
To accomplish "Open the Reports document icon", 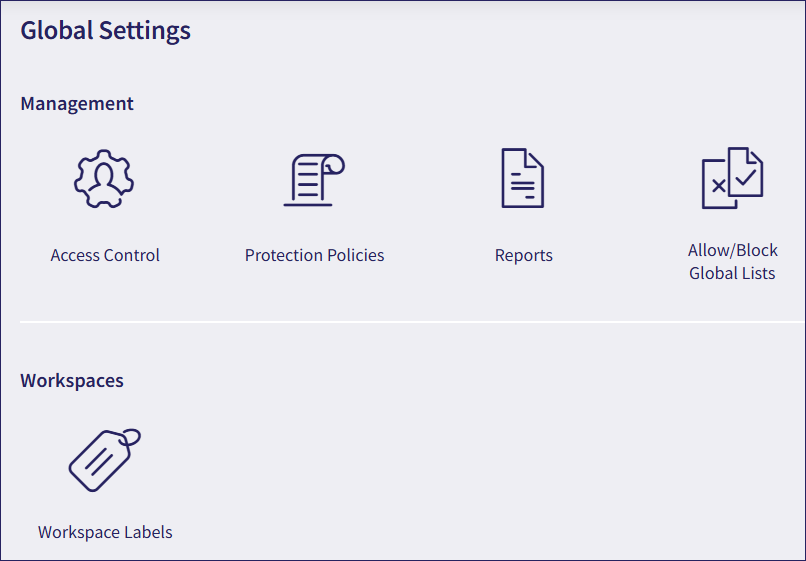I will (x=522, y=178).
